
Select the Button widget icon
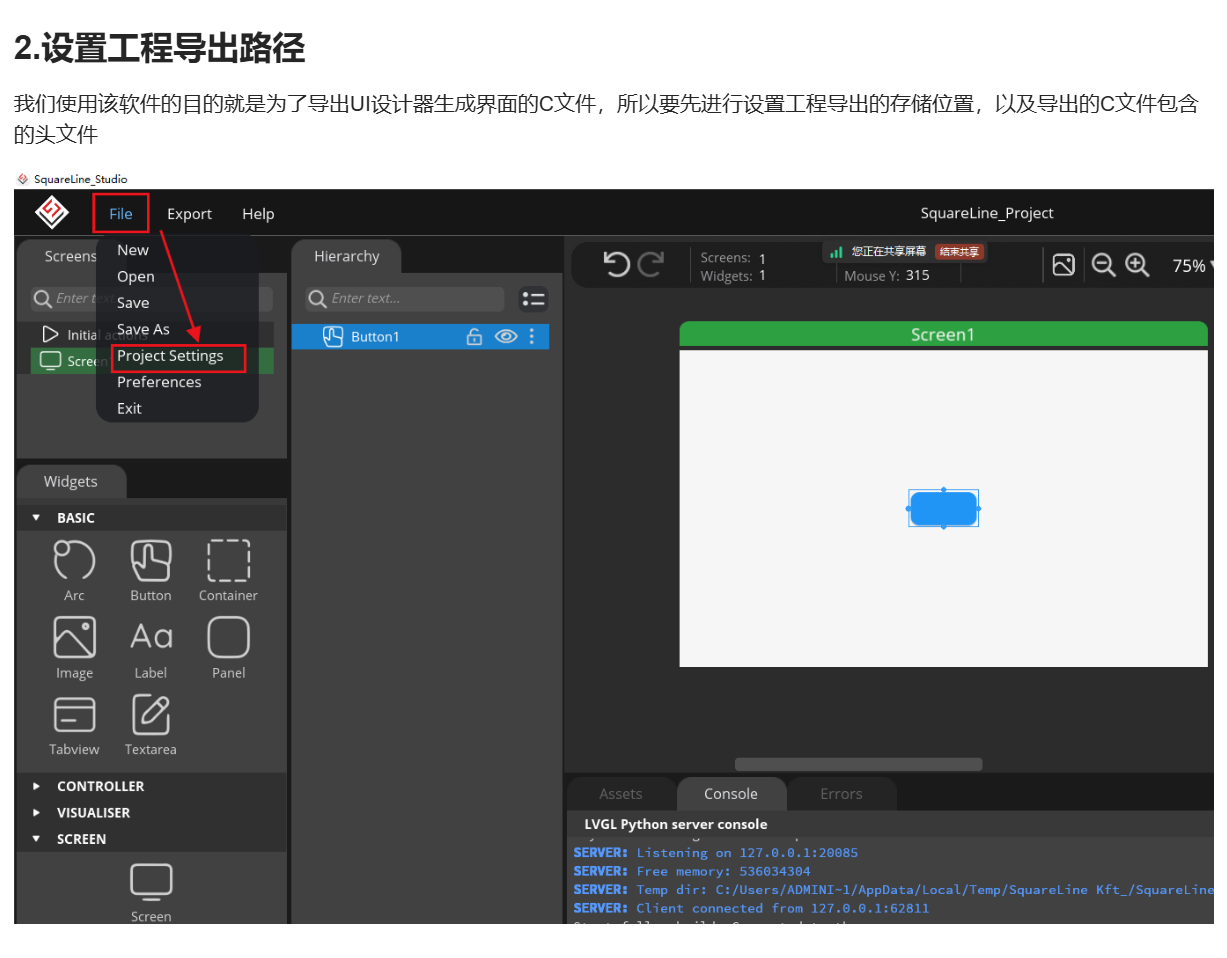[151, 560]
